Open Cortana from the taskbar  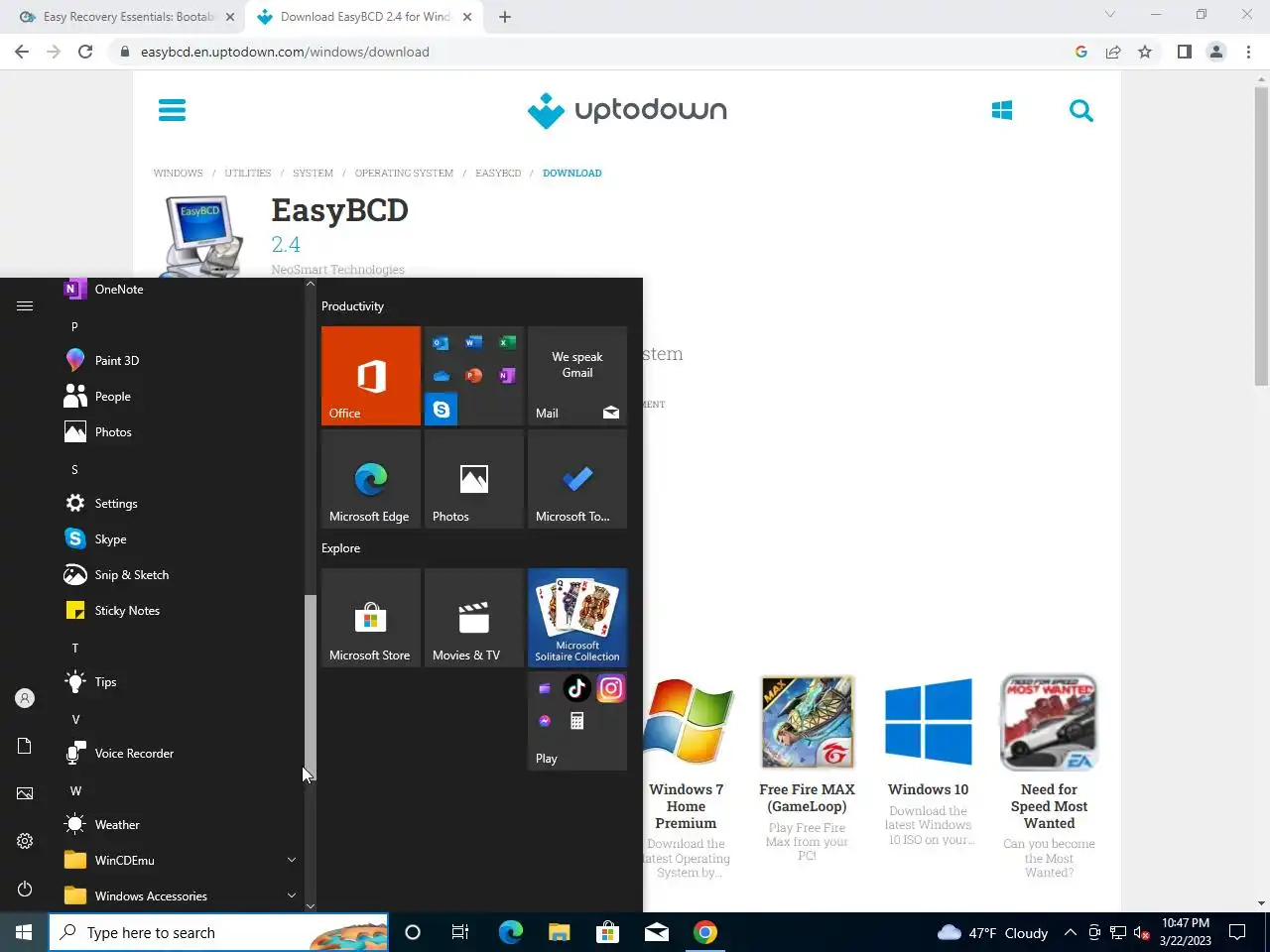tap(413, 932)
